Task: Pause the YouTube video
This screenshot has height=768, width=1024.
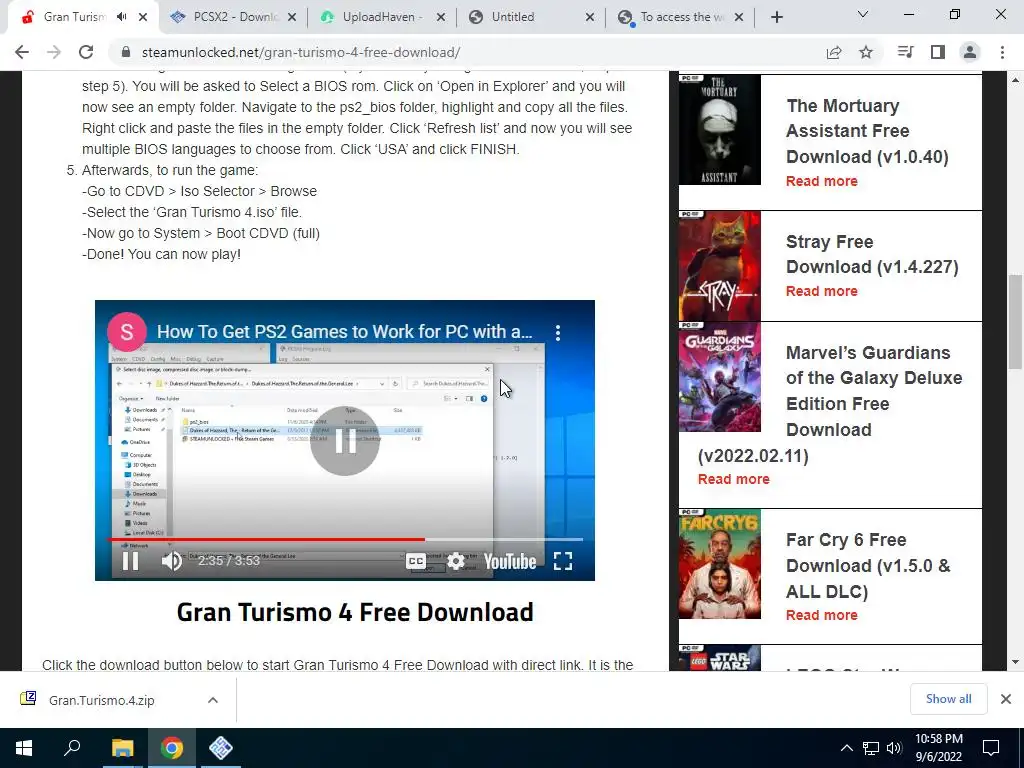Action: coord(131,561)
